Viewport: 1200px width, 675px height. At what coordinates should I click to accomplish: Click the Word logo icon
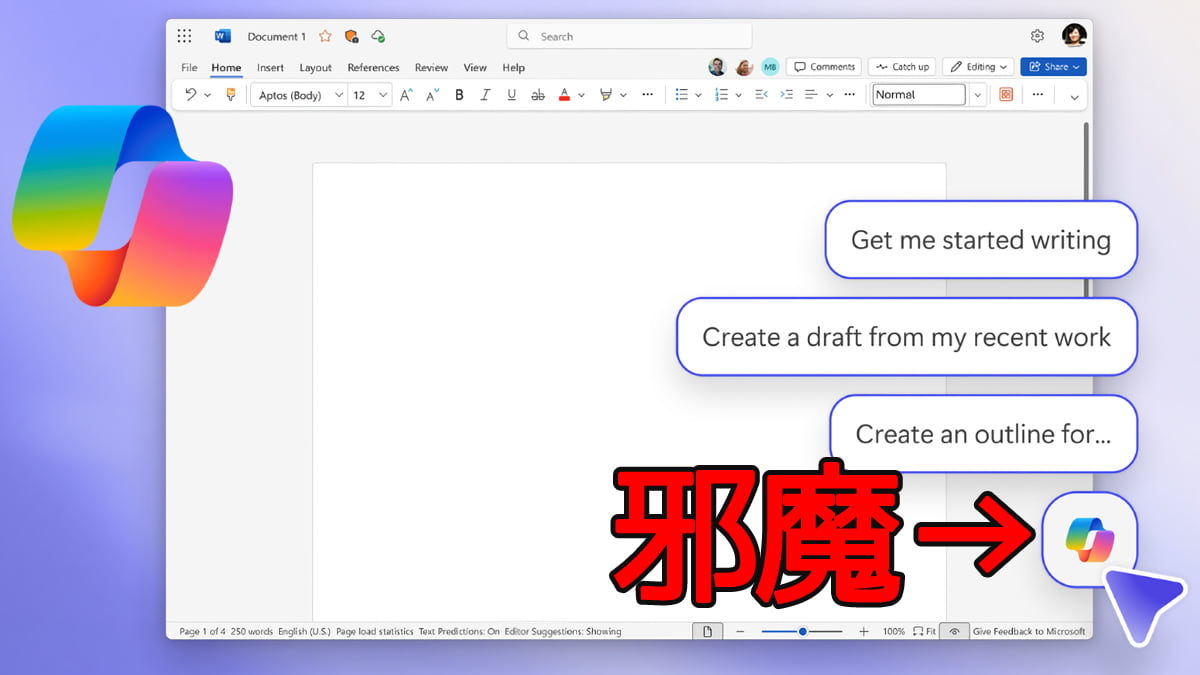[x=222, y=36]
